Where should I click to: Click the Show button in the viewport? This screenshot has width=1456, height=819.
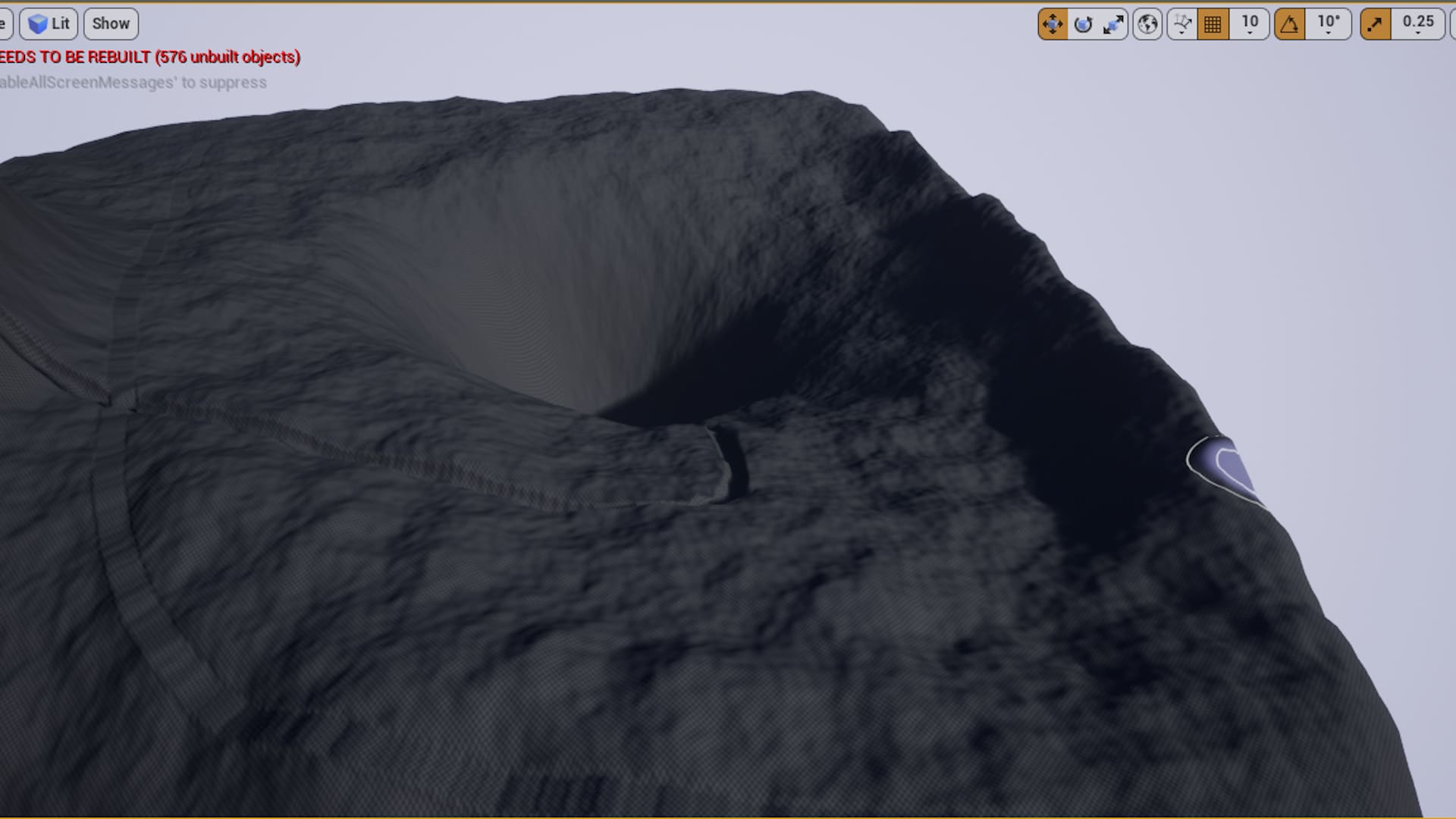tap(110, 24)
